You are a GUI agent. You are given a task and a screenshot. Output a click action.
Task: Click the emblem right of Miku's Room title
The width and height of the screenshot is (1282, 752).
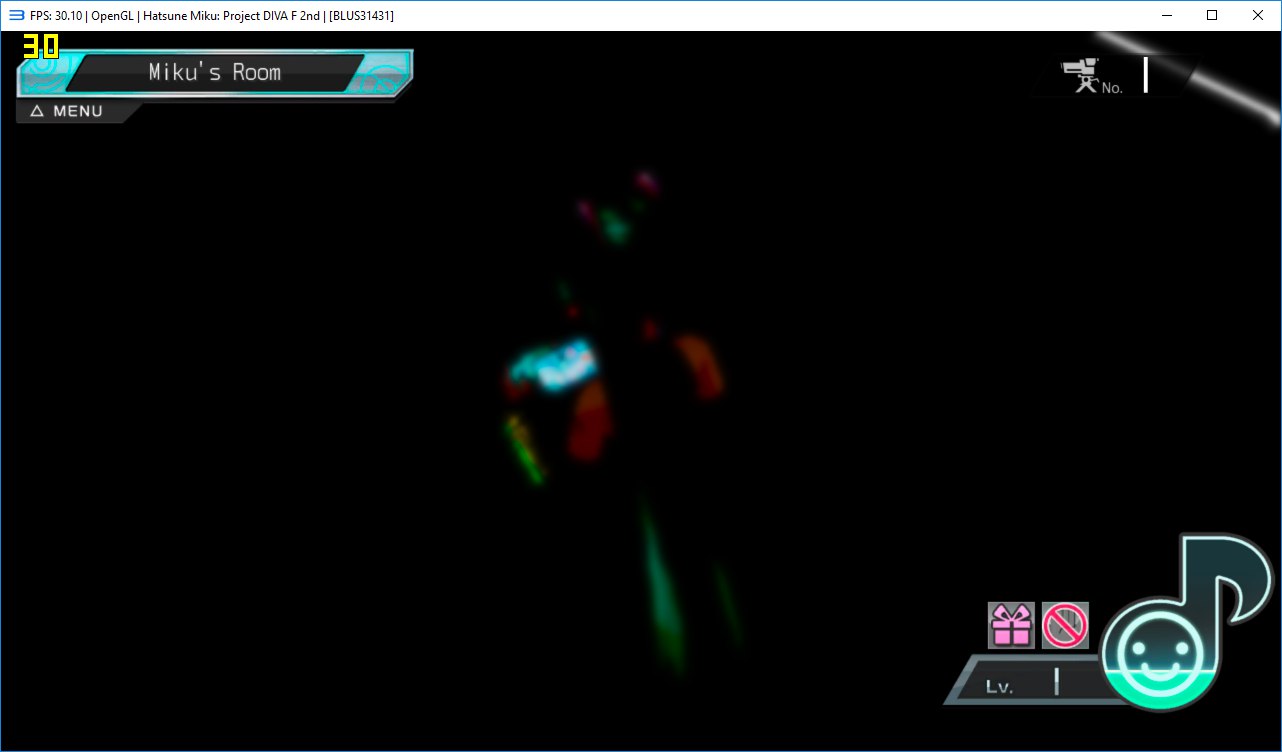tap(382, 74)
